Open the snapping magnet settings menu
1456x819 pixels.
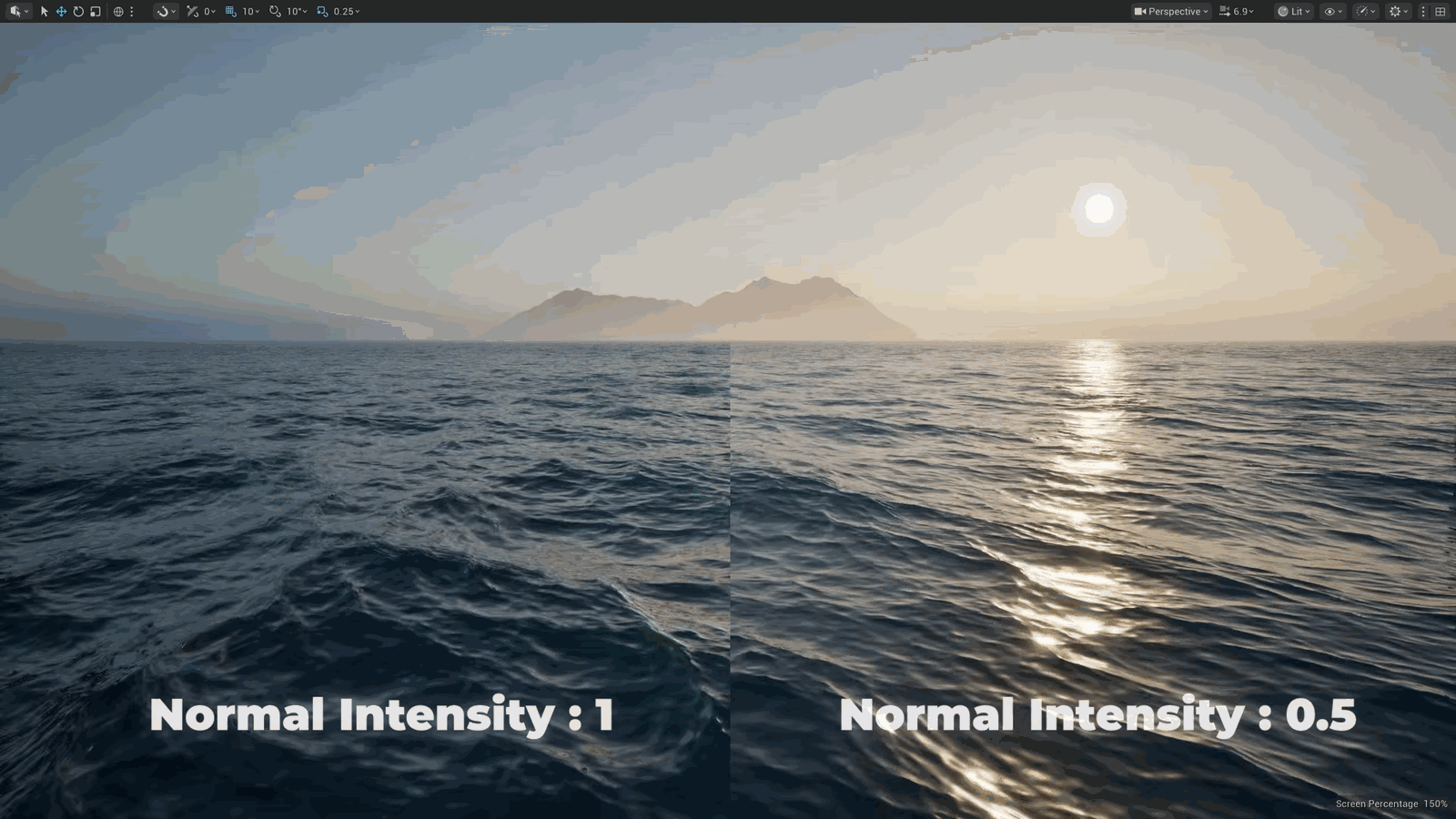click(167, 12)
